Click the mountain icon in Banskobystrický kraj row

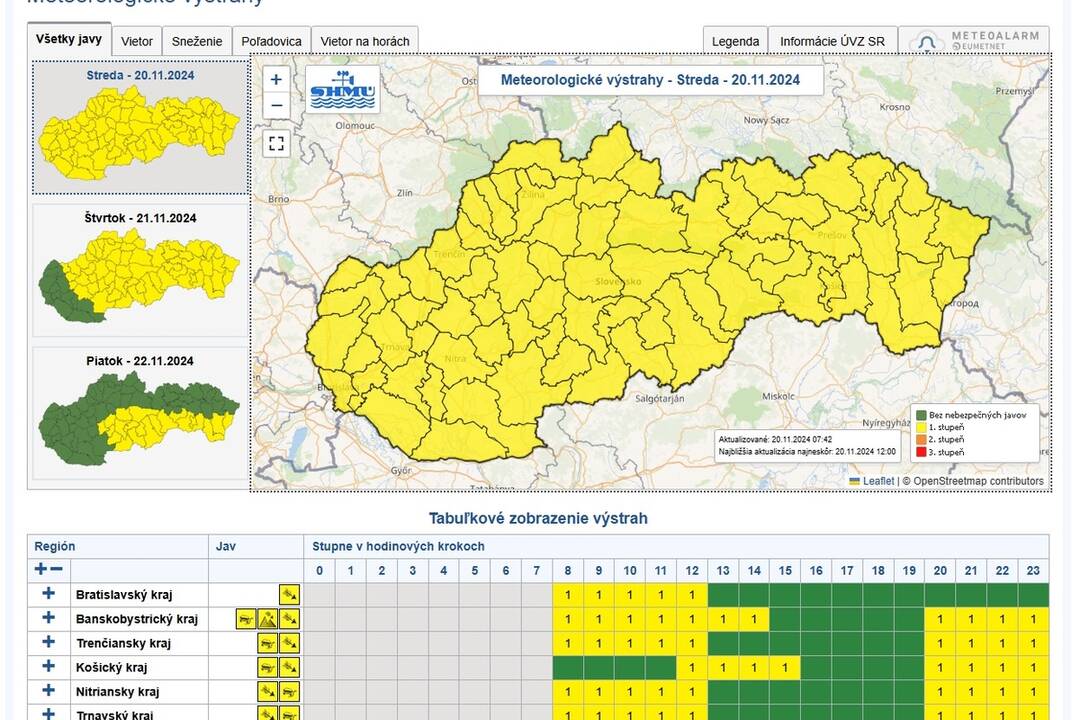pos(267,619)
